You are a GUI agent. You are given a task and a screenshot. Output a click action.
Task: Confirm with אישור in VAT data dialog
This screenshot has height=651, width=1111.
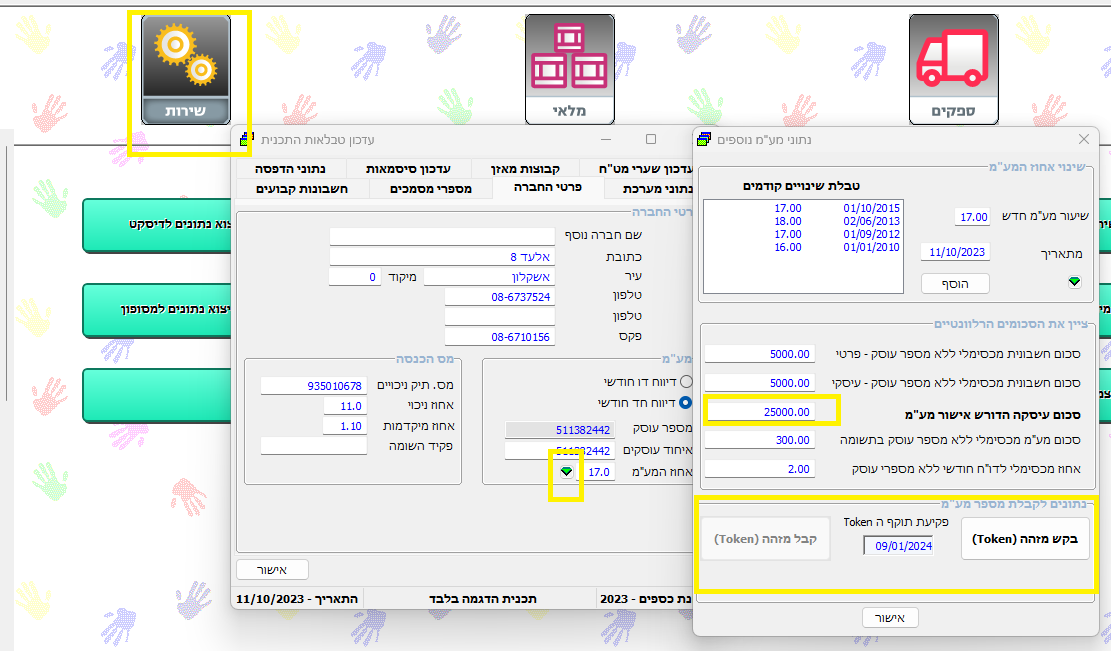[x=890, y=618]
